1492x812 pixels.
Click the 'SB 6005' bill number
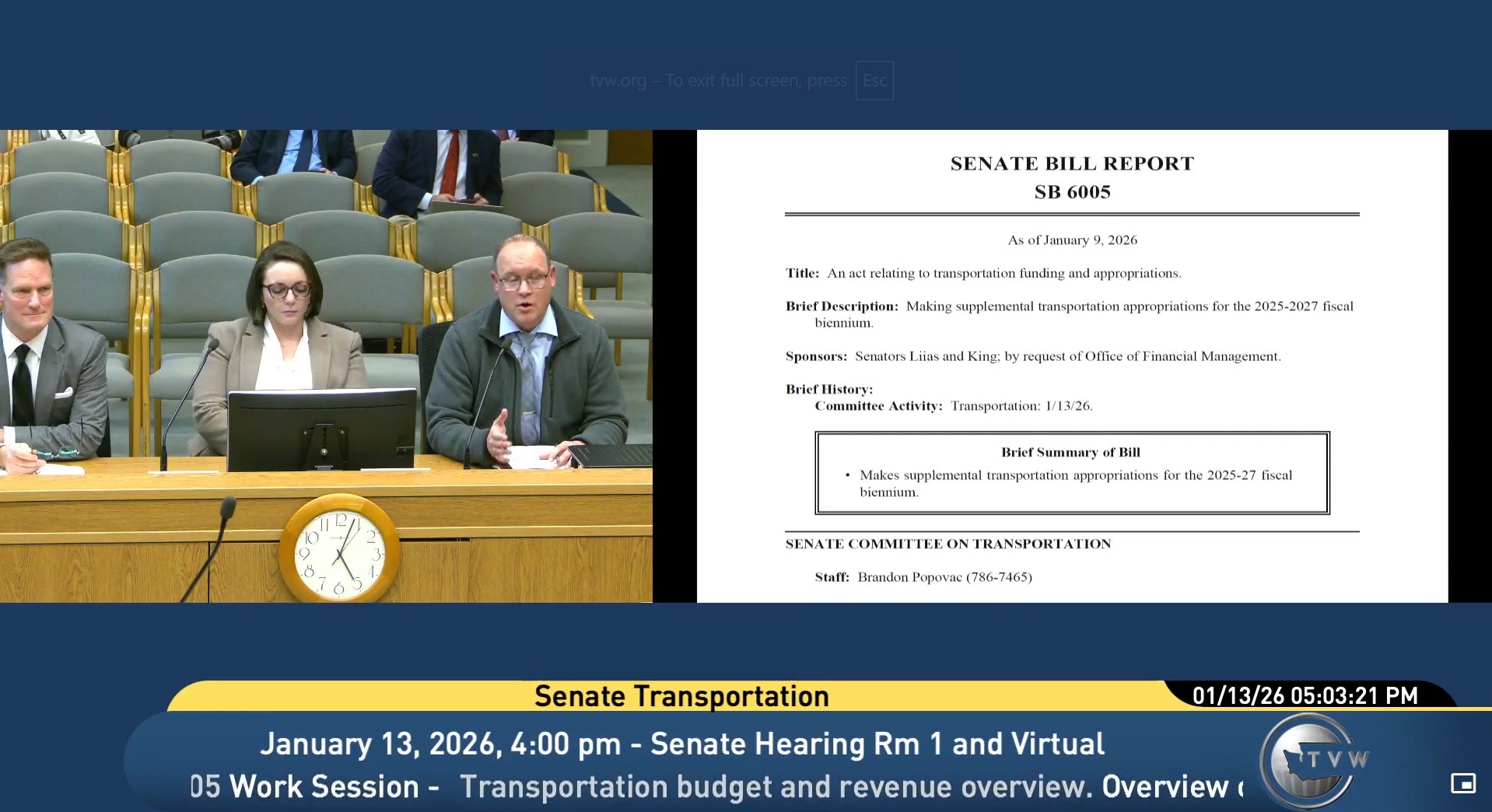[1072, 192]
